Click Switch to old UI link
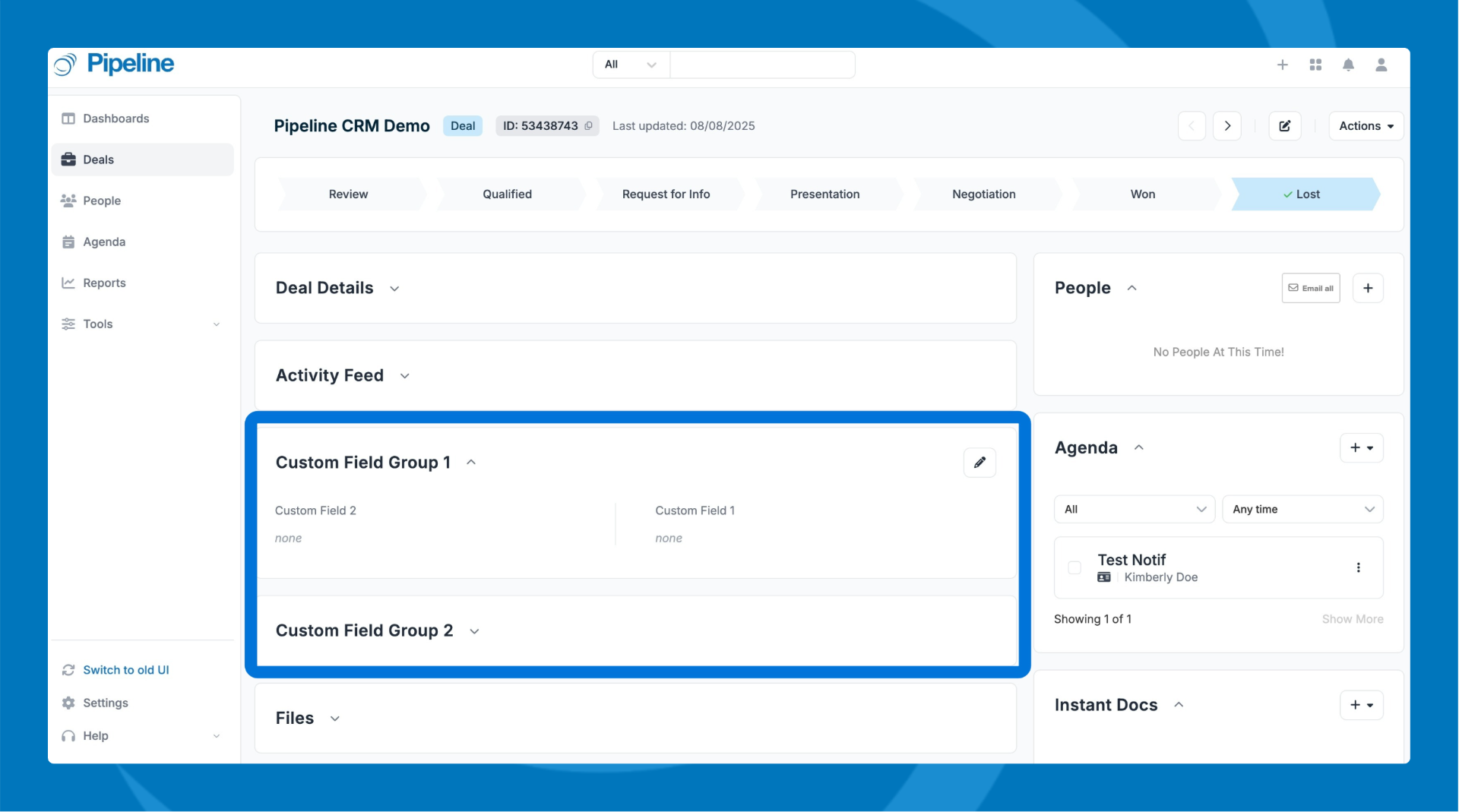1459x812 pixels. click(126, 670)
